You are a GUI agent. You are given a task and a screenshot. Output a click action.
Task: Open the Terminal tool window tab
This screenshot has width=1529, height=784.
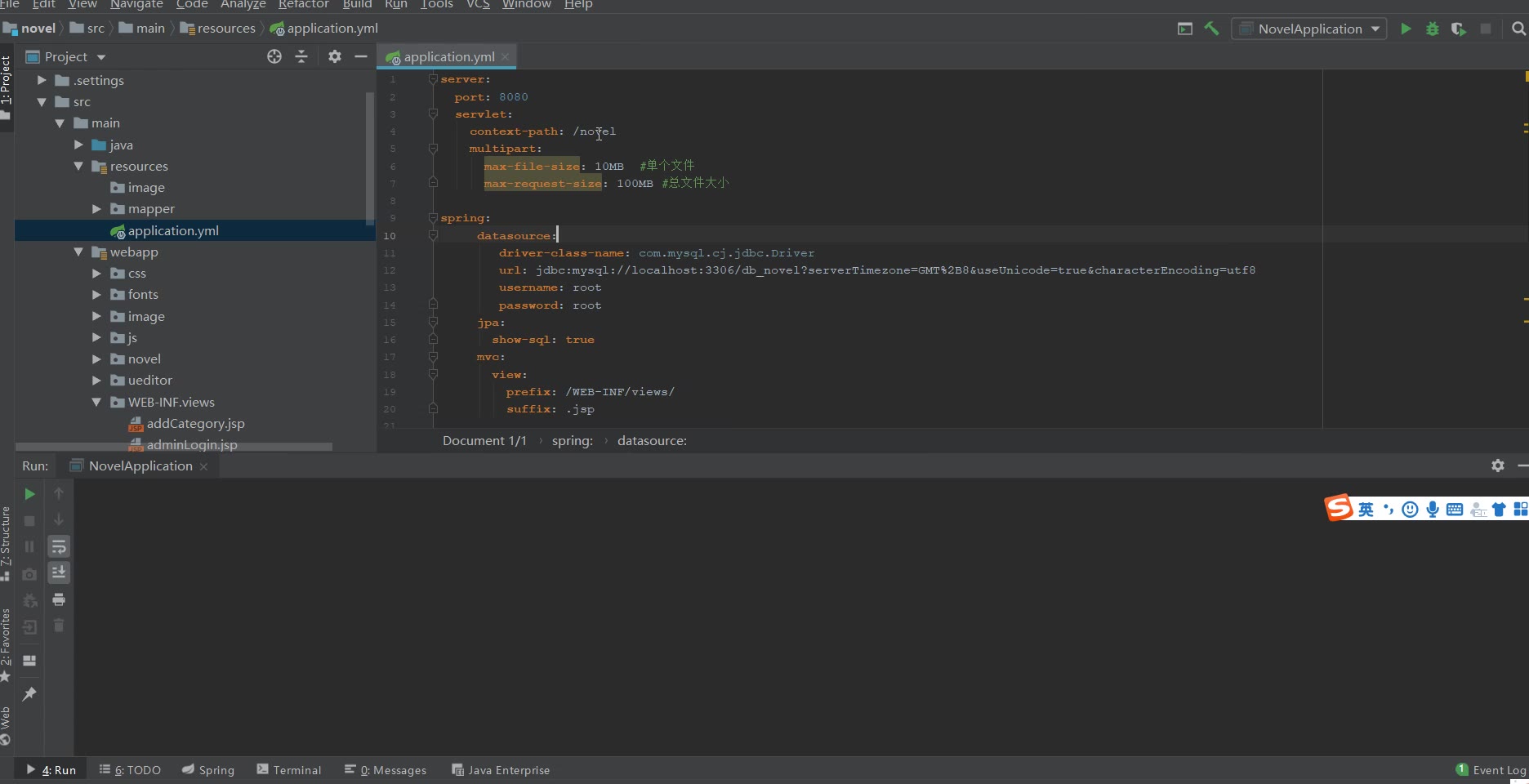click(289, 770)
